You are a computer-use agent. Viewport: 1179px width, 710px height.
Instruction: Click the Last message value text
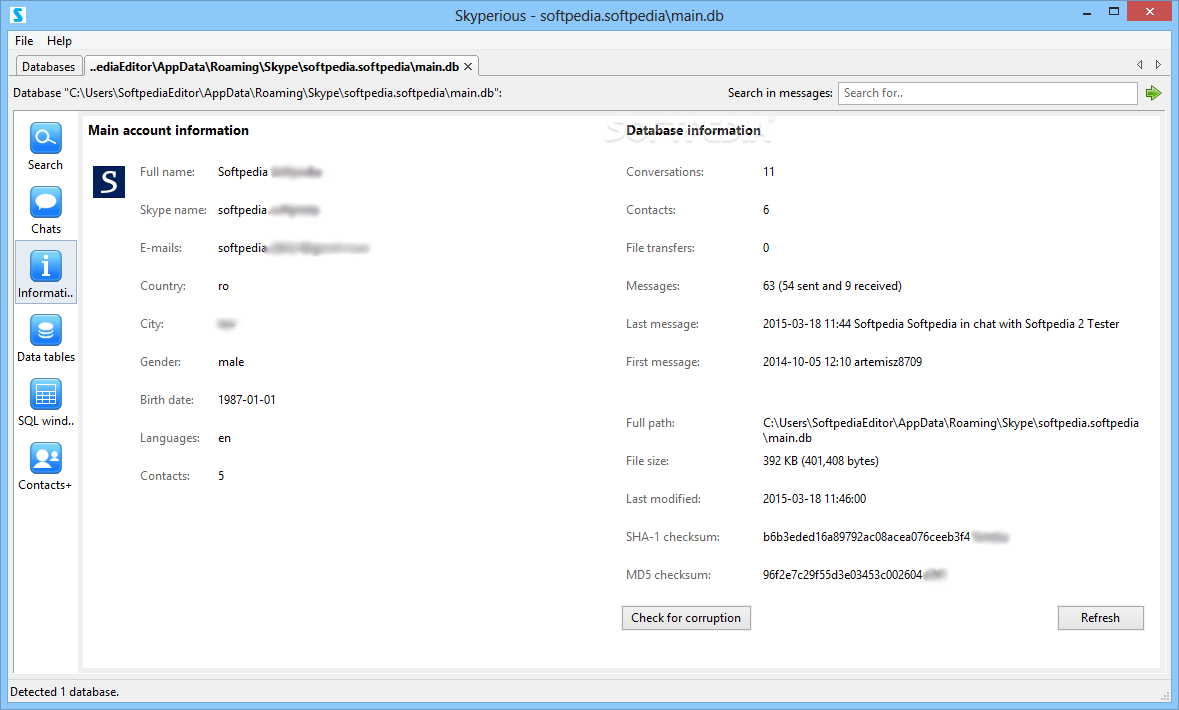click(x=941, y=324)
